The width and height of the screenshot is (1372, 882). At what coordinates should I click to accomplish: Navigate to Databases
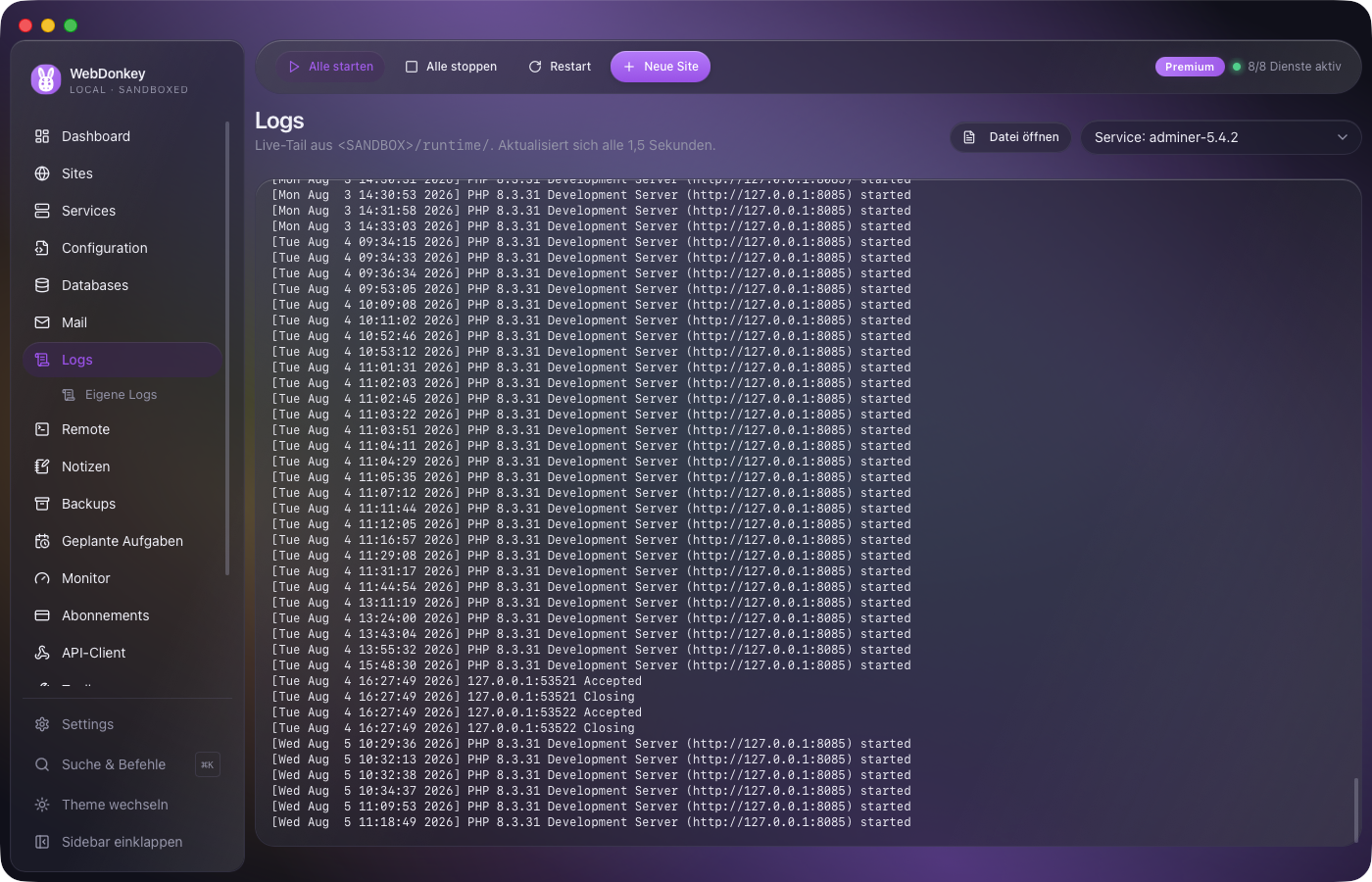123,285
